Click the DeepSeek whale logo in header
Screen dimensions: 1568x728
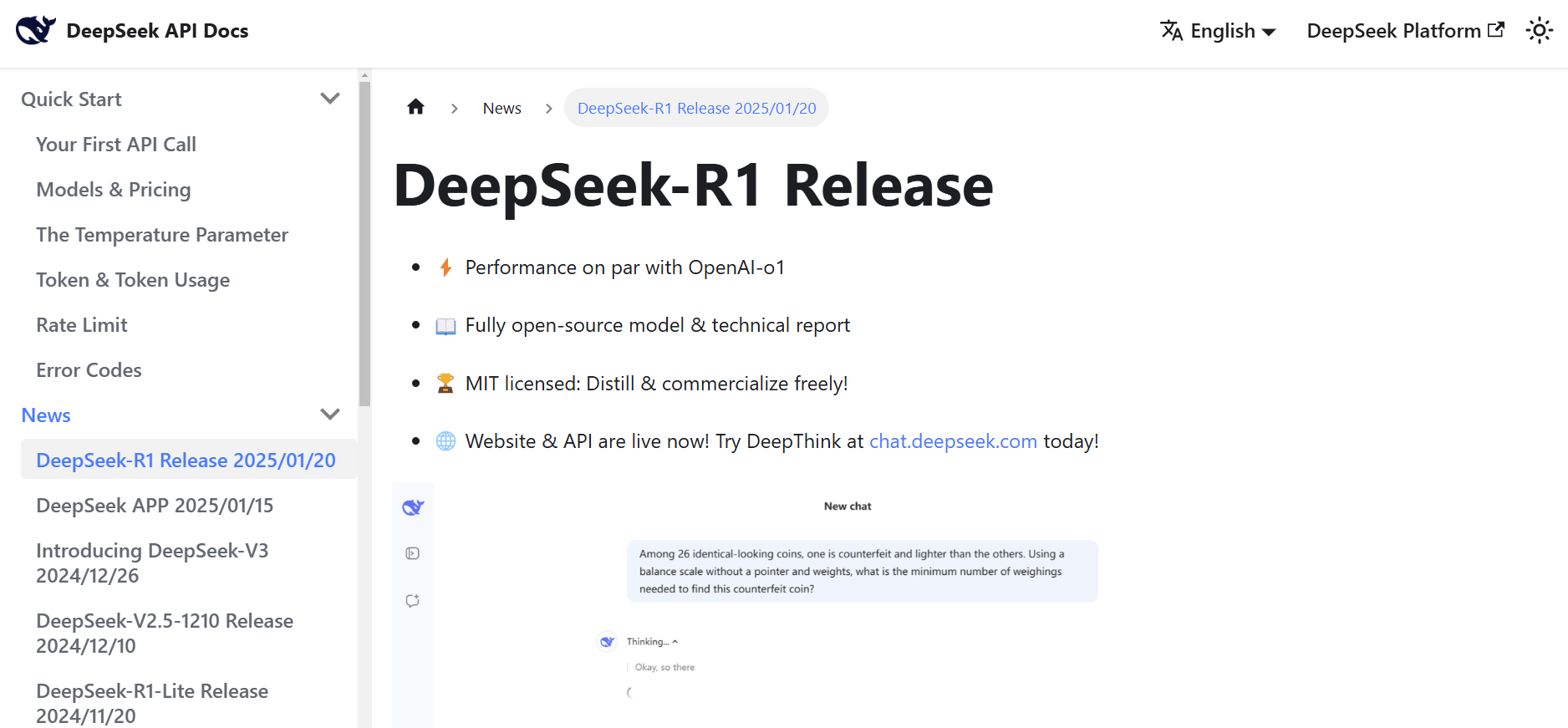click(36, 31)
